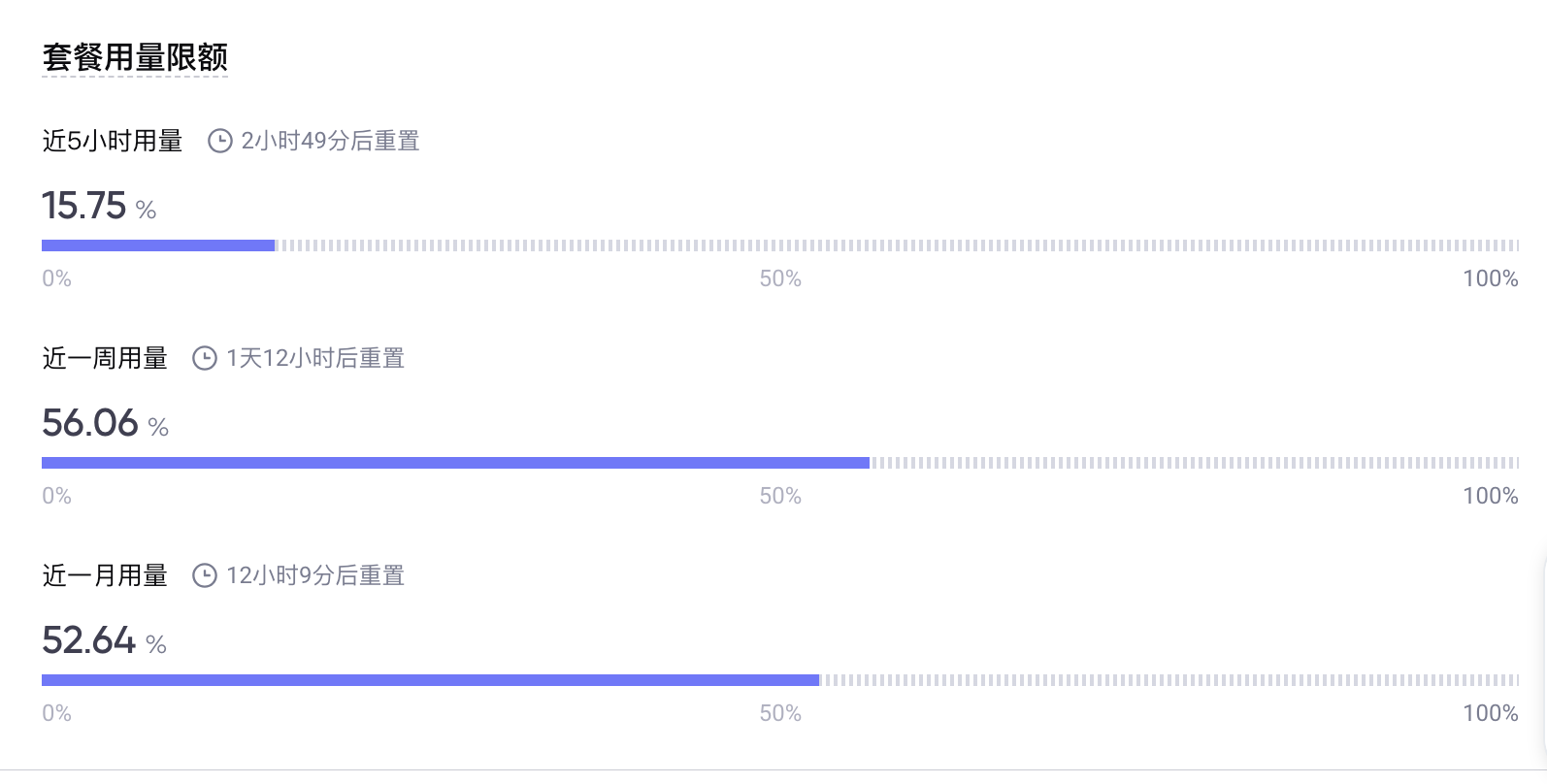This screenshot has height=784, width=1547.
Task: Click the 0% marker under monthly usage bar
Action: click(56, 713)
